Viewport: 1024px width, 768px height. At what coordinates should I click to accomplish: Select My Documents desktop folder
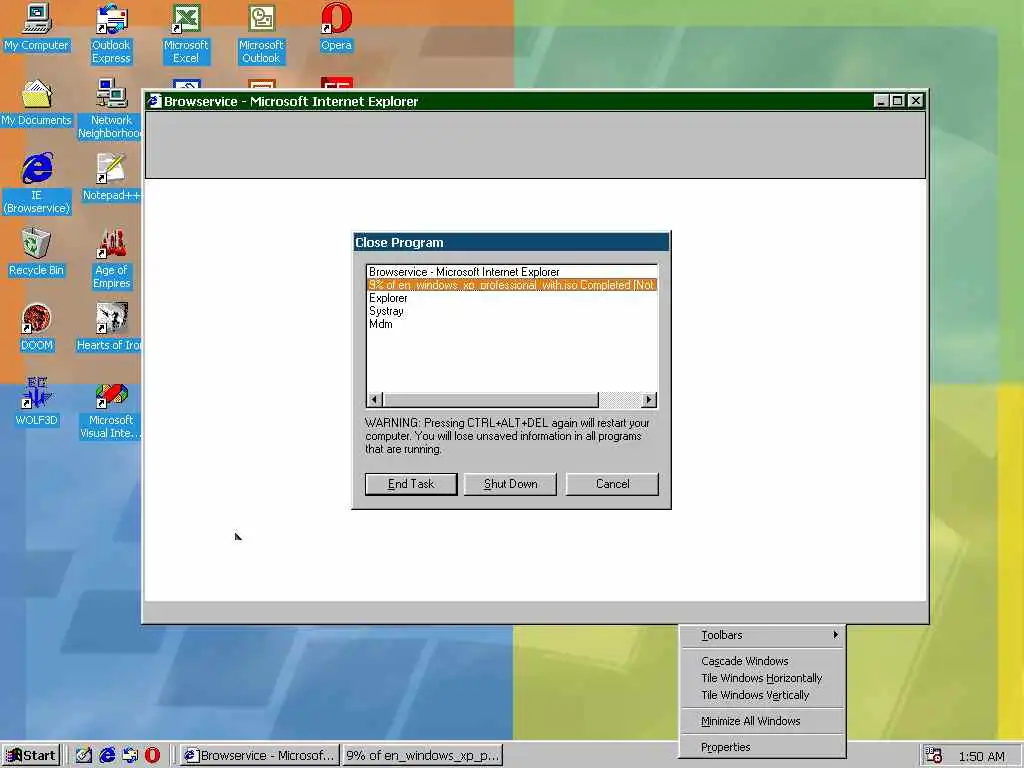tap(37, 103)
